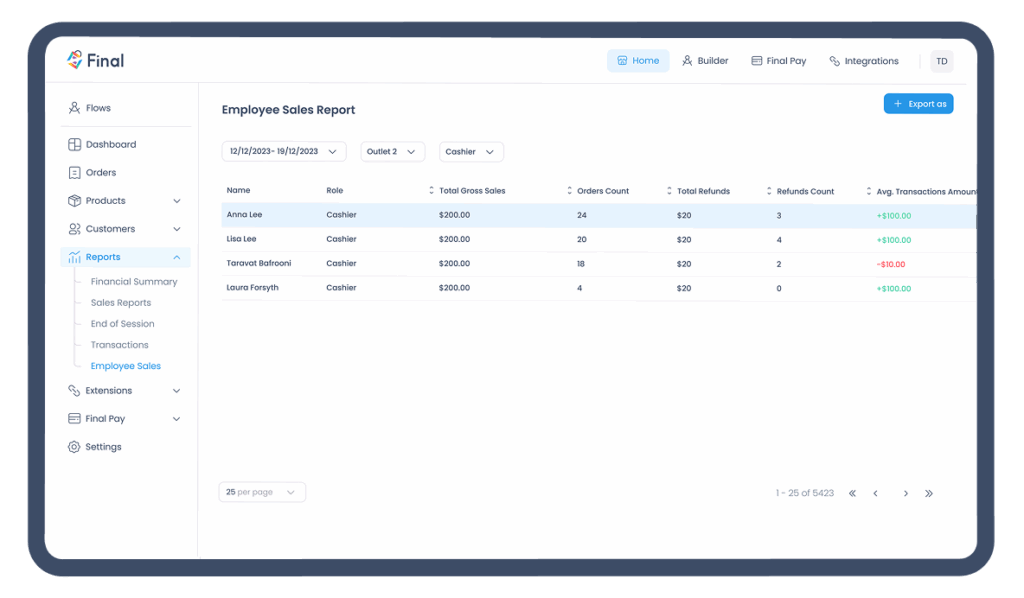Switch to the Home tab
The width and height of the screenshot is (1024, 598).
pyautogui.click(x=638, y=61)
